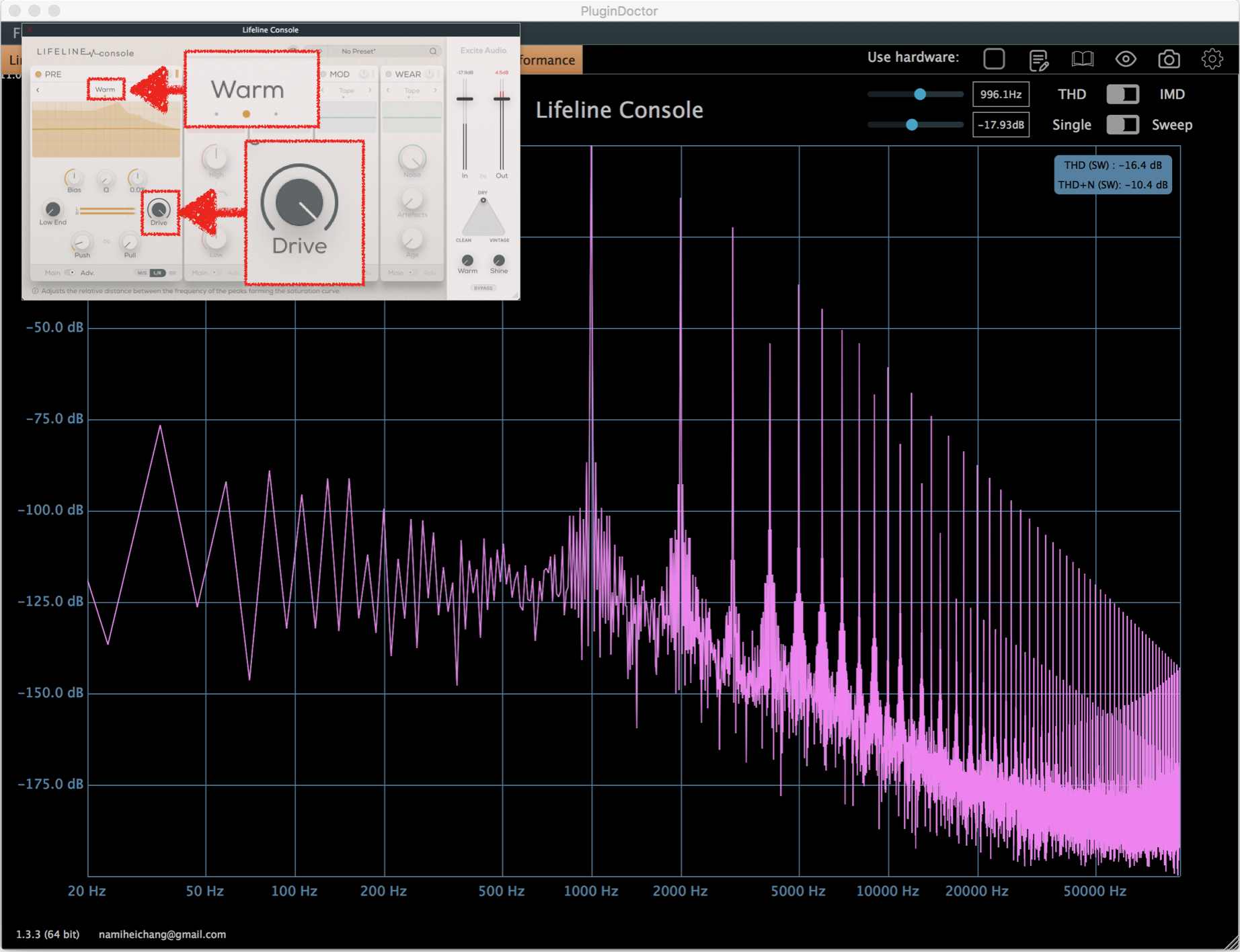The height and width of the screenshot is (952, 1240).
Task: Click the namiheichang@gmail.com email text
Action: click(162, 935)
